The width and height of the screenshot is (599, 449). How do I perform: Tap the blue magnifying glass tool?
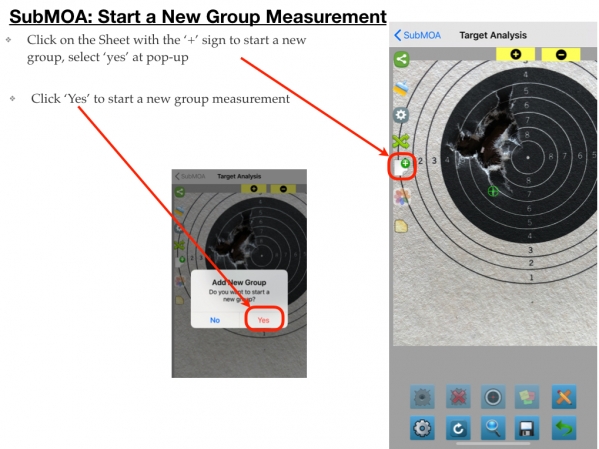[x=493, y=428]
